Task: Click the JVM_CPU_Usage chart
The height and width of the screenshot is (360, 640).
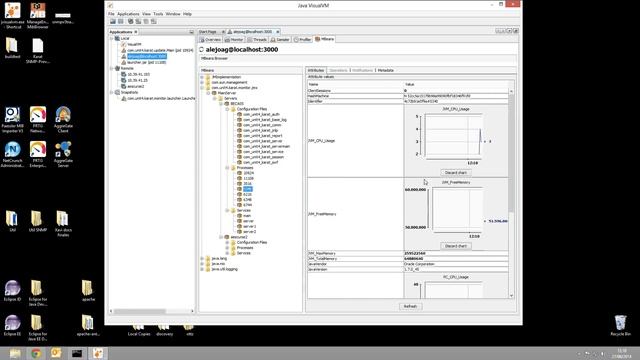Action: point(453,136)
